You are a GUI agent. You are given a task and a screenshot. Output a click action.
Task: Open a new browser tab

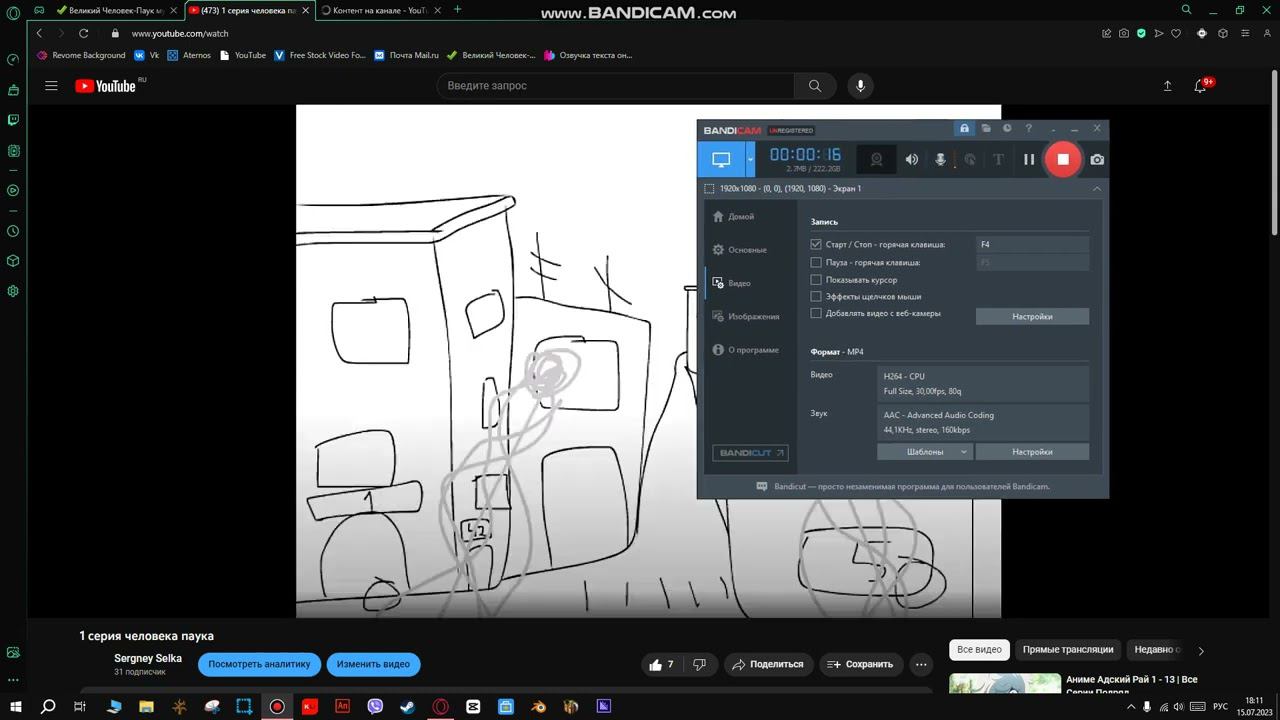457,10
